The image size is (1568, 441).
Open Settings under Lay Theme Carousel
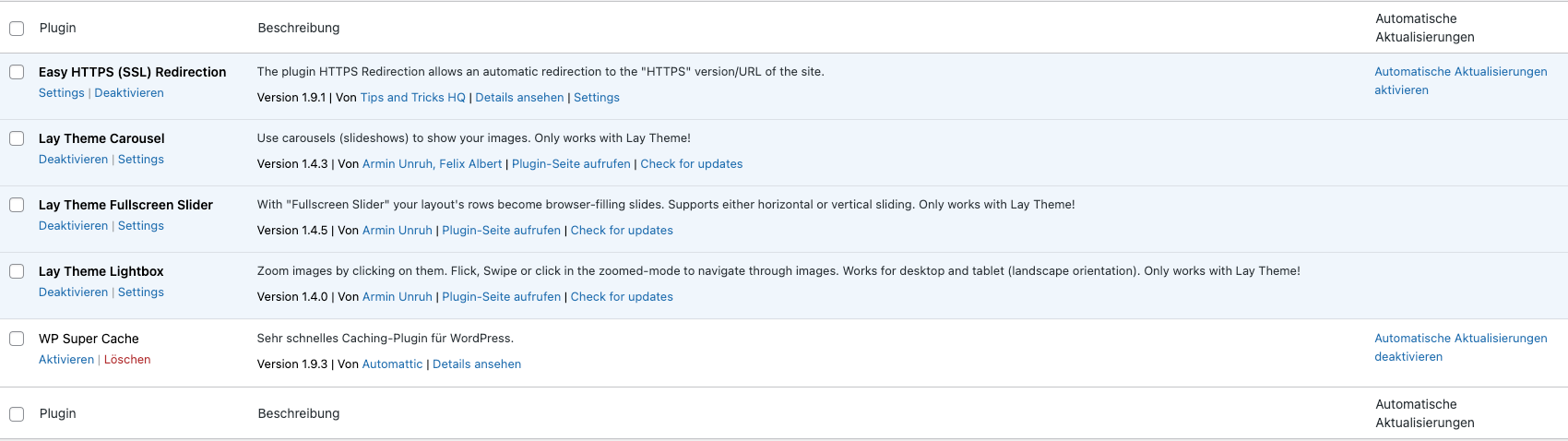[141, 160]
